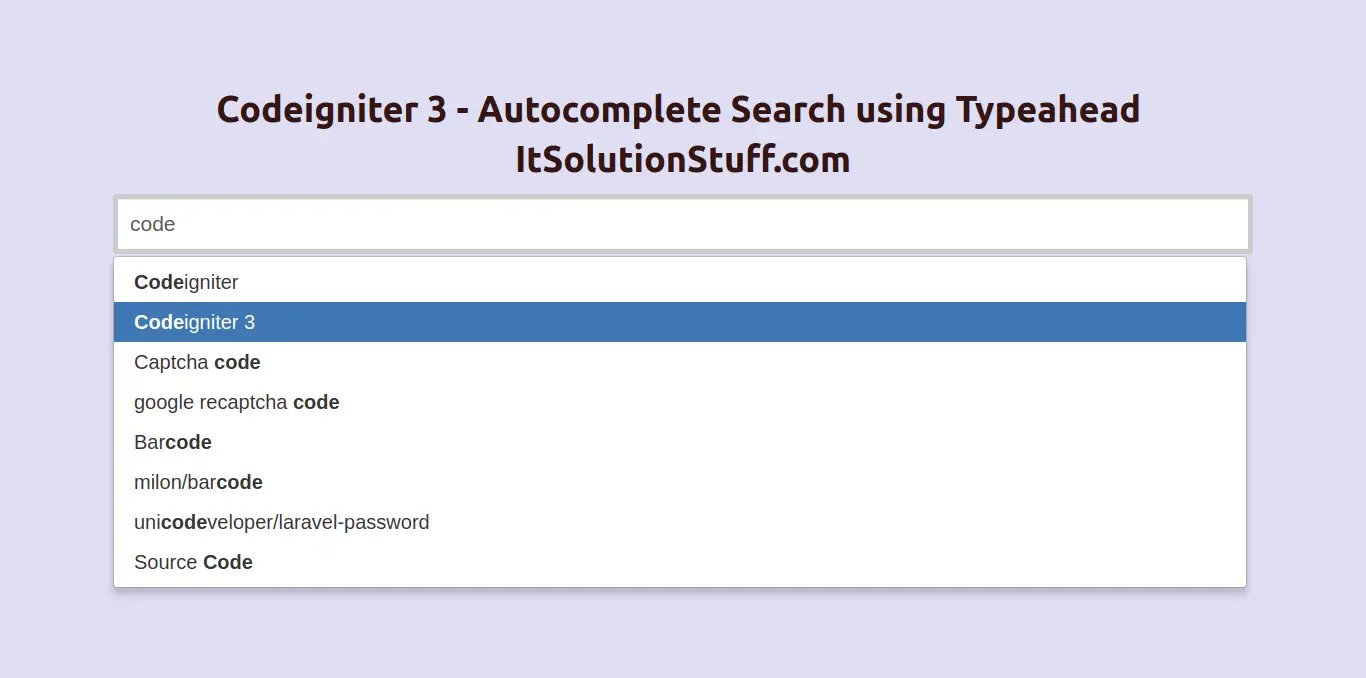This screenshot has height=678, width=1366.
Task: Click the word "Captcha" in Captcha code
Action: click(x=171, y=362)
